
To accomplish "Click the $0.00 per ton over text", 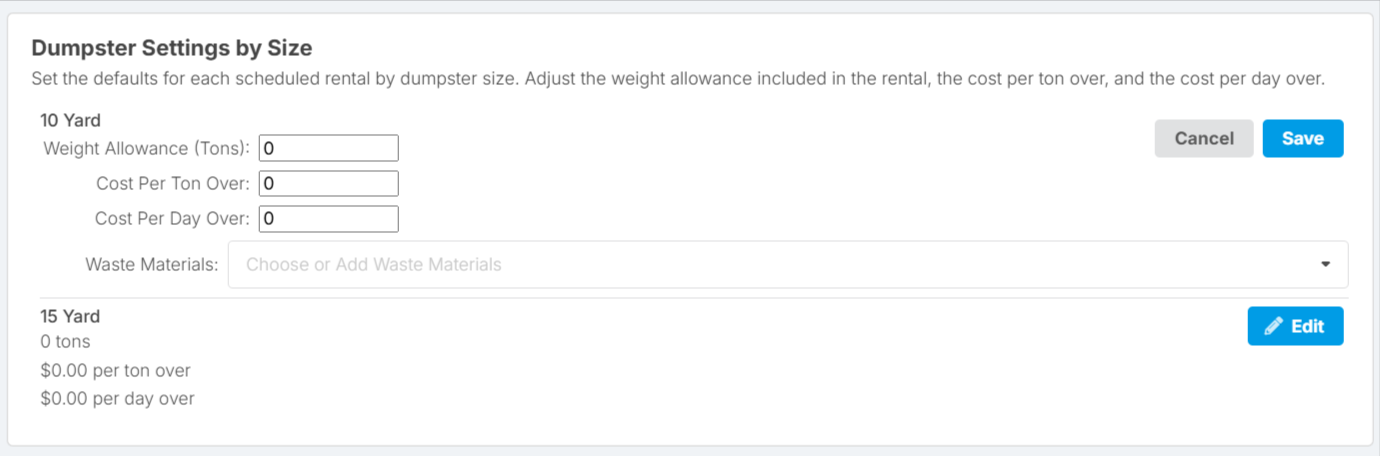I will [115, 371].
